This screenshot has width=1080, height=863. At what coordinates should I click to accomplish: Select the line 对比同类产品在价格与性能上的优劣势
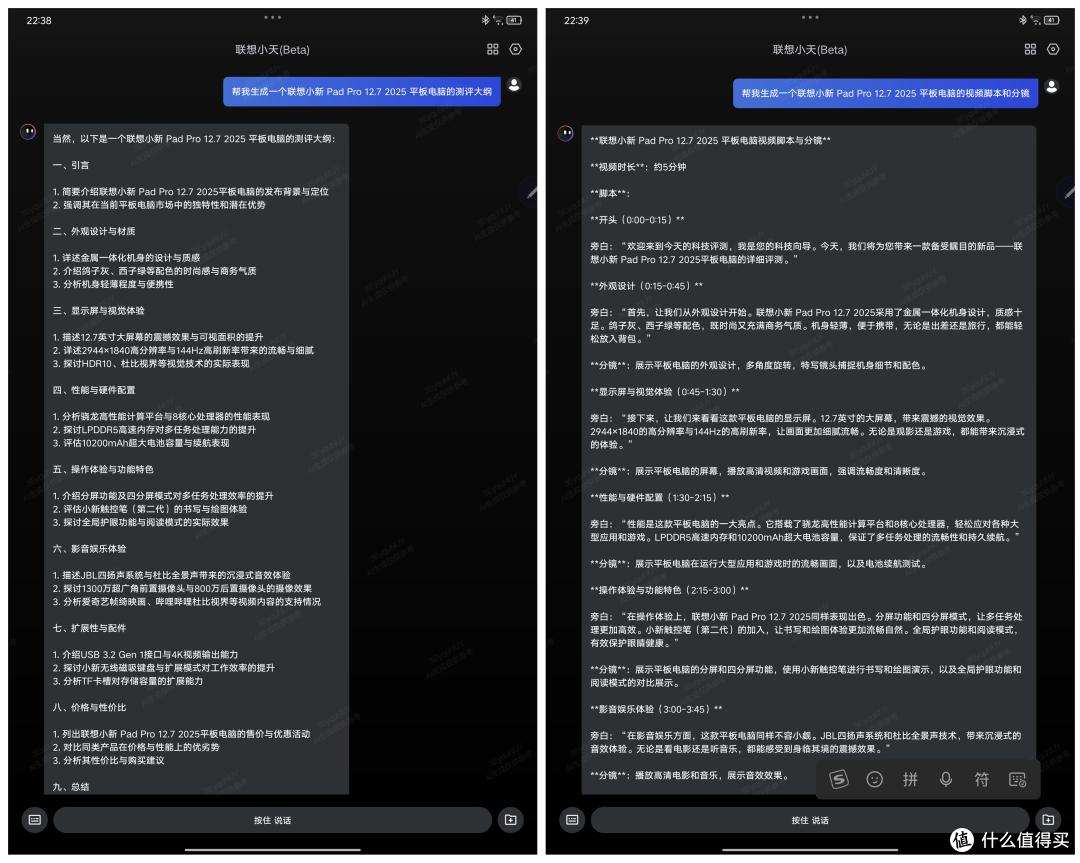136,747
